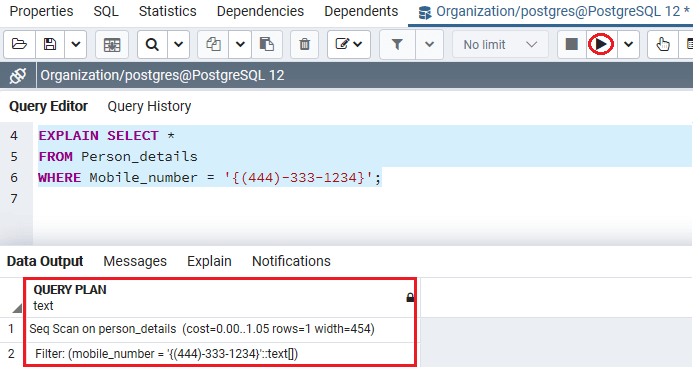Click the paste clipboard icon
This screenshot has width=693, height=367.
267,44
